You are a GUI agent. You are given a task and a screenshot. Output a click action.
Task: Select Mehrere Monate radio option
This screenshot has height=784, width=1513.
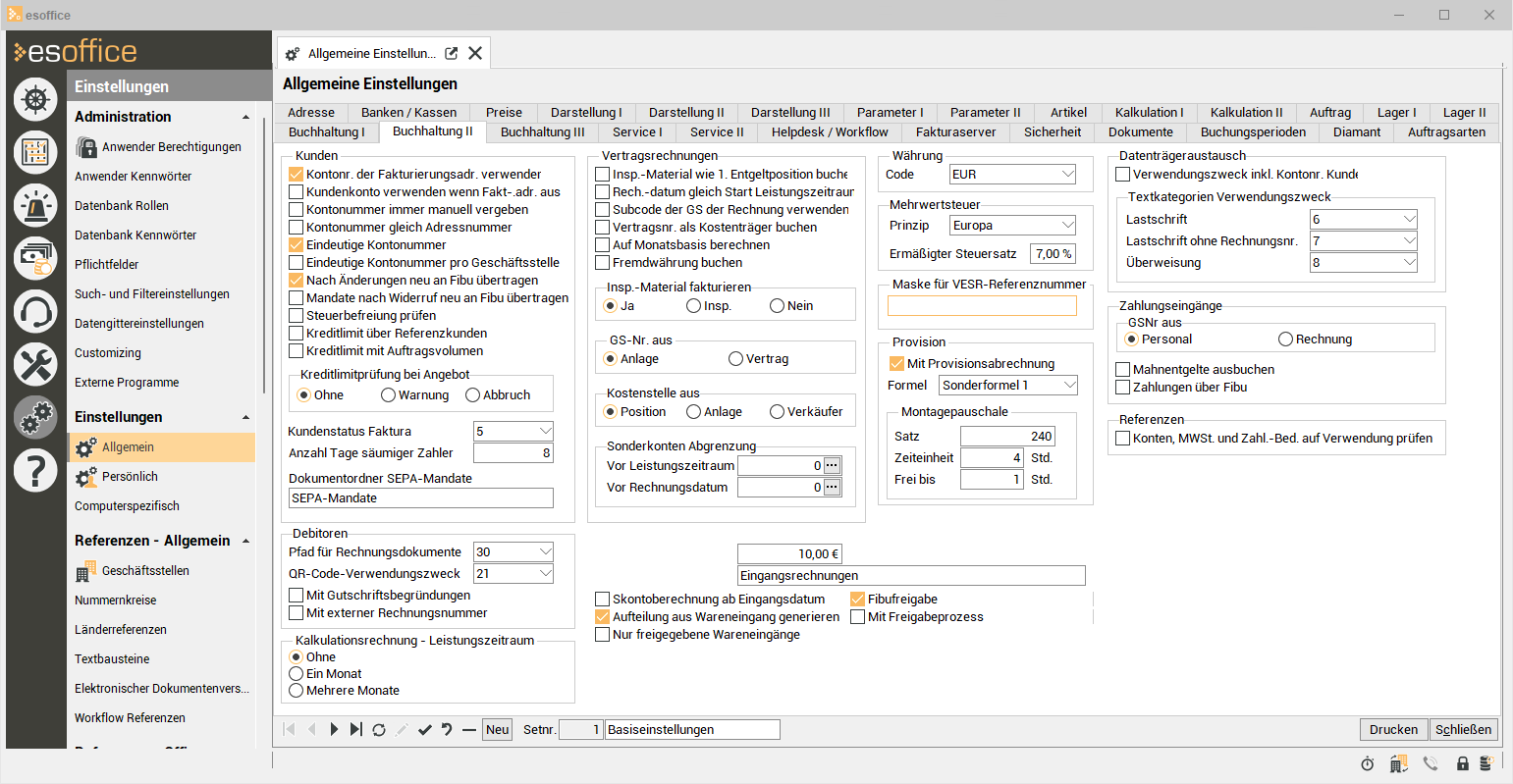click(x=296, y=690)
